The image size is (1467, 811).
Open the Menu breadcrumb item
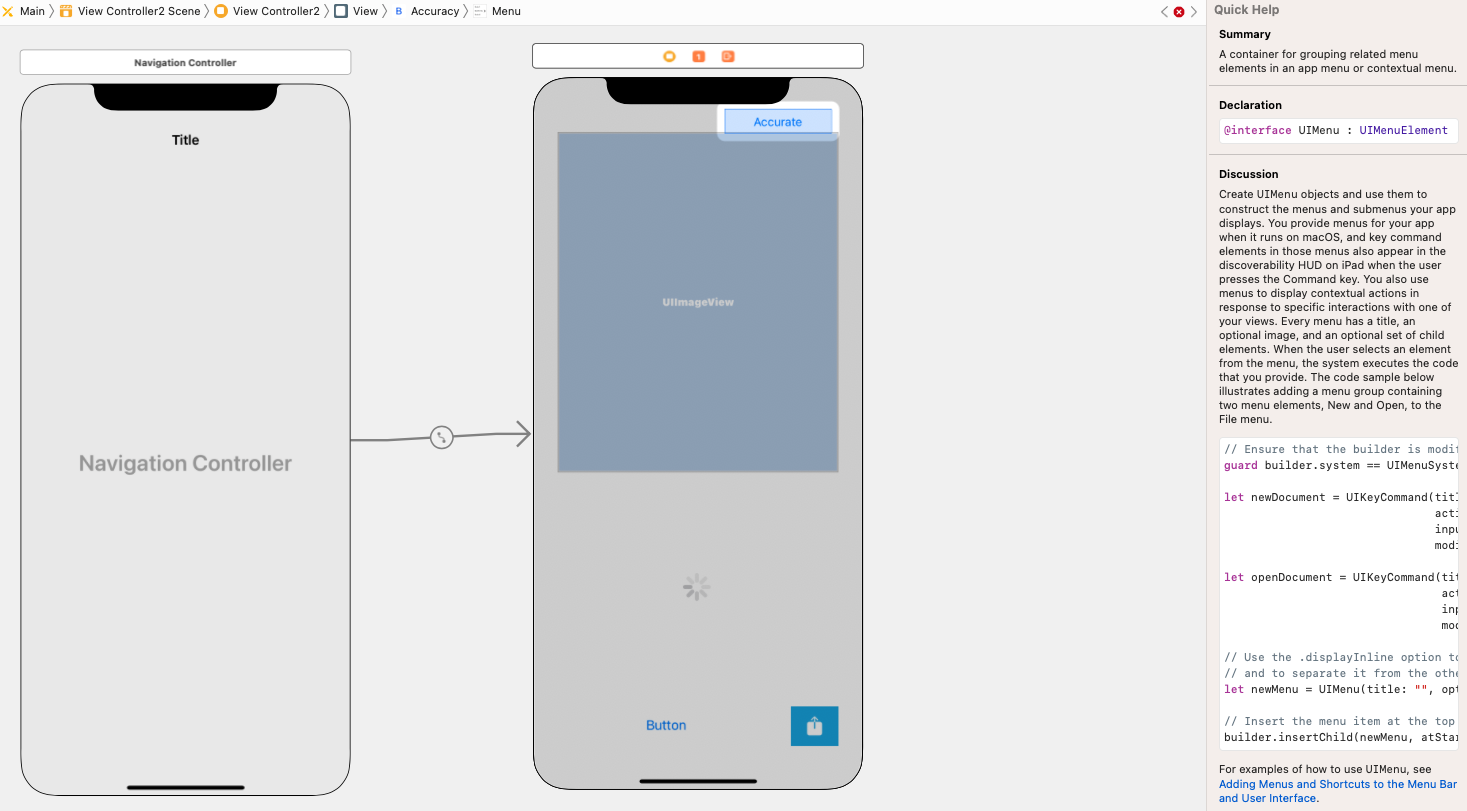506,11
